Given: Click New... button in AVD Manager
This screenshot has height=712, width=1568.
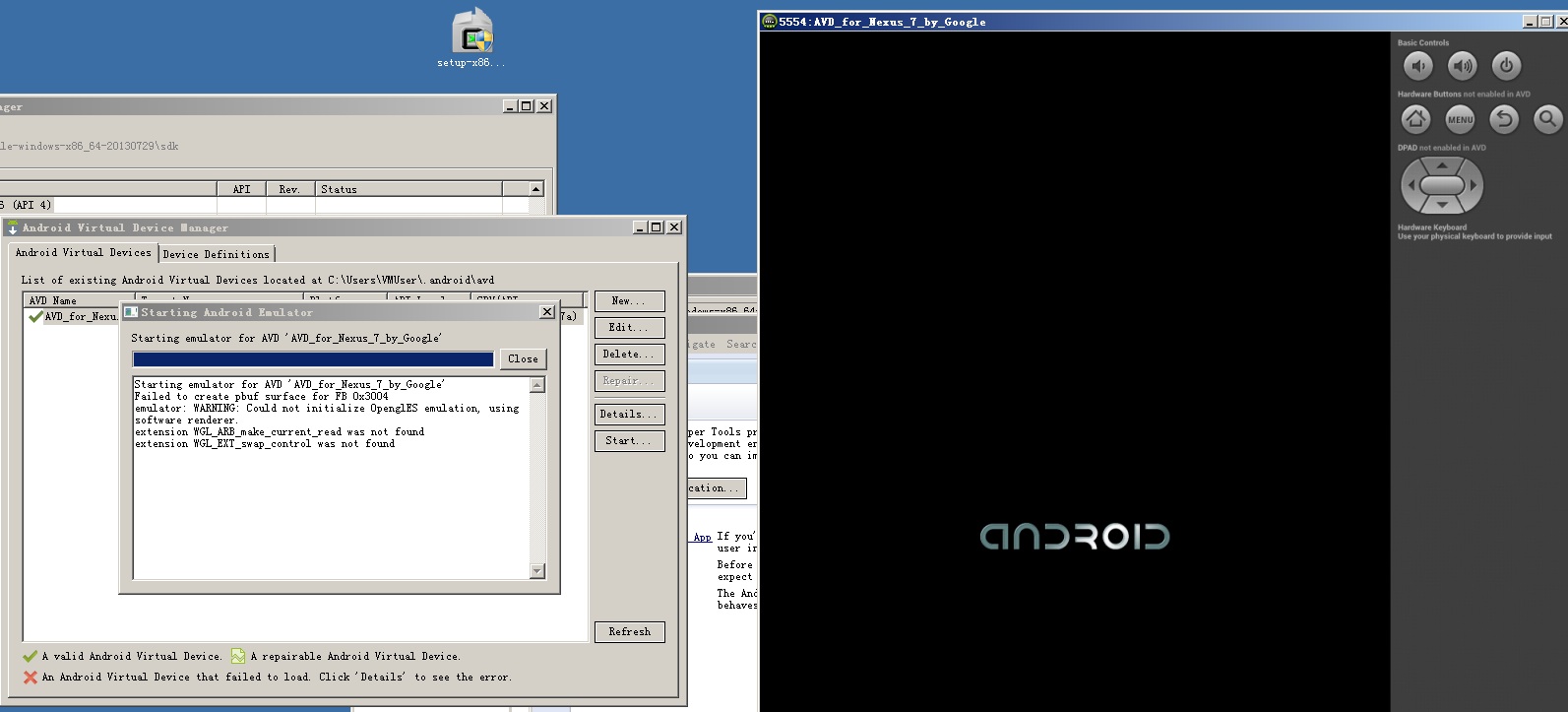Looking at the screenshot, I should pos(629,301).
